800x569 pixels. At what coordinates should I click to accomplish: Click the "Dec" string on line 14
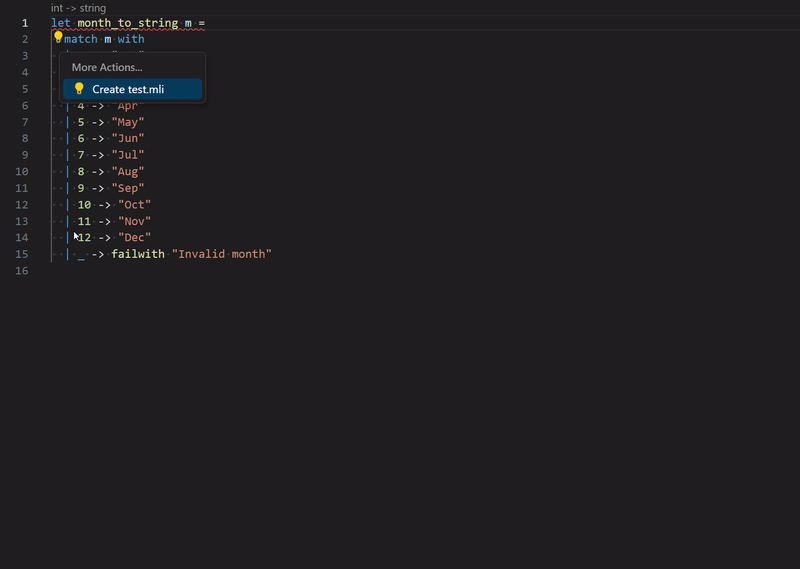coord(134,238)
